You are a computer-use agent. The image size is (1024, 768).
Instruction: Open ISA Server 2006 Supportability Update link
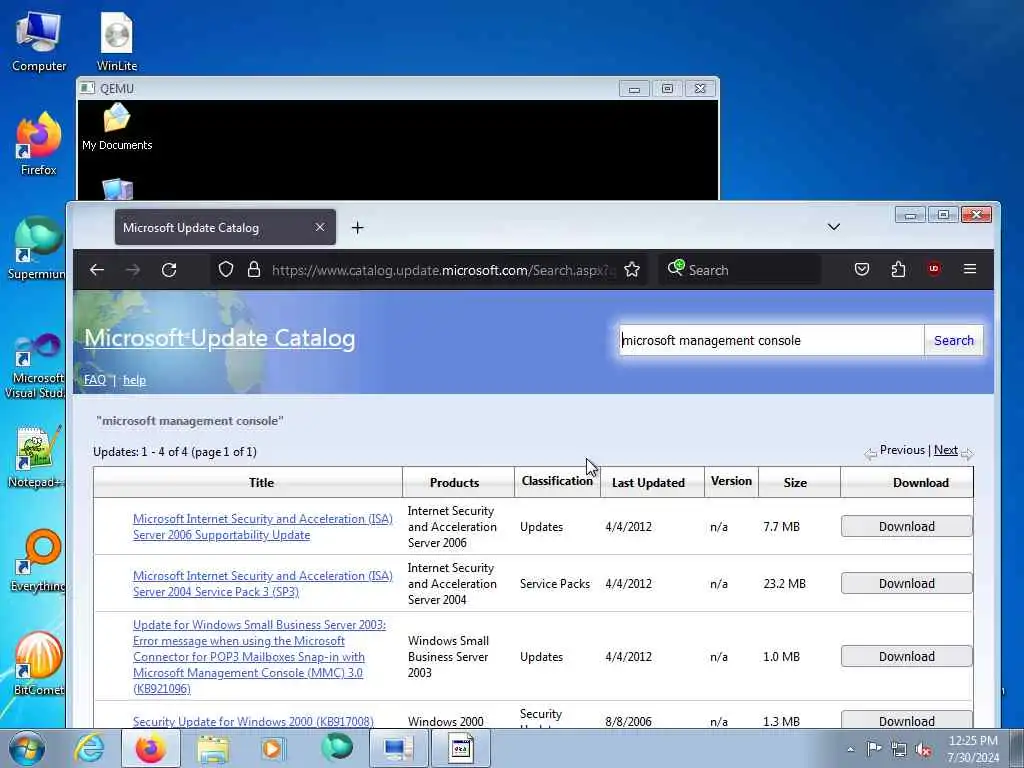point(263,527)
